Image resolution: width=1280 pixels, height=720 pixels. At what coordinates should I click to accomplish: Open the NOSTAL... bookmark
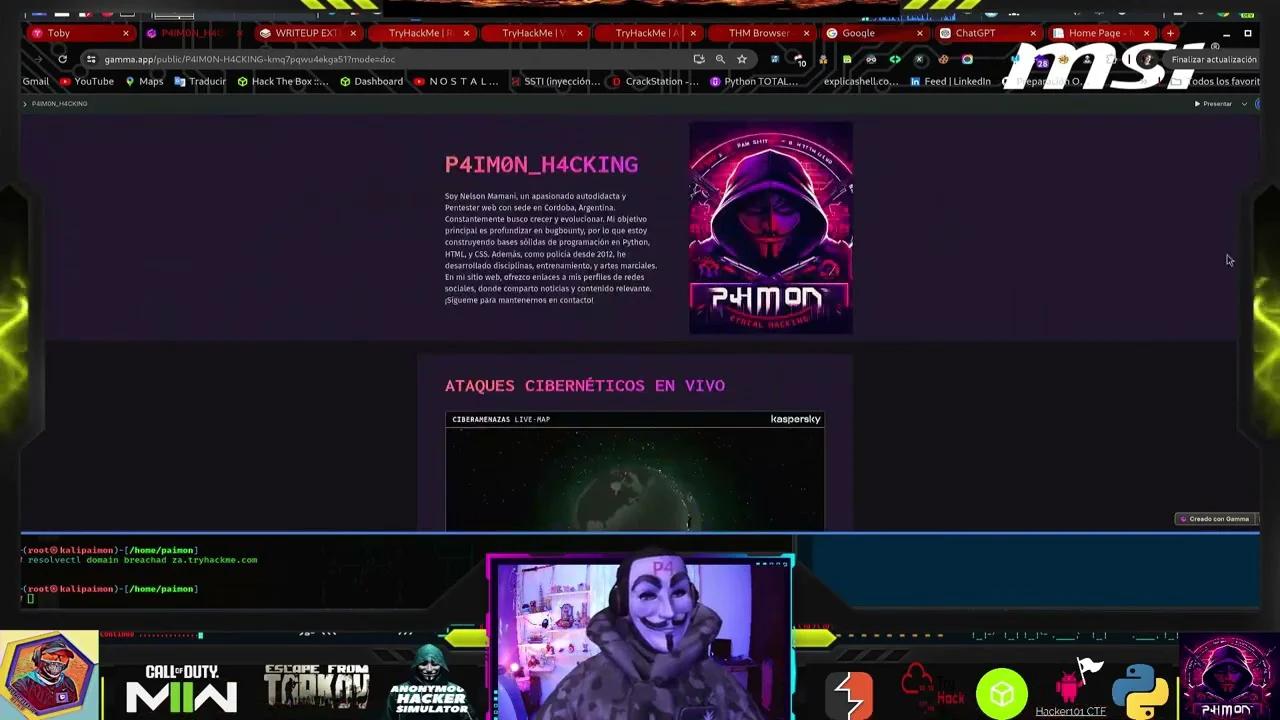[x=456, y=82]
